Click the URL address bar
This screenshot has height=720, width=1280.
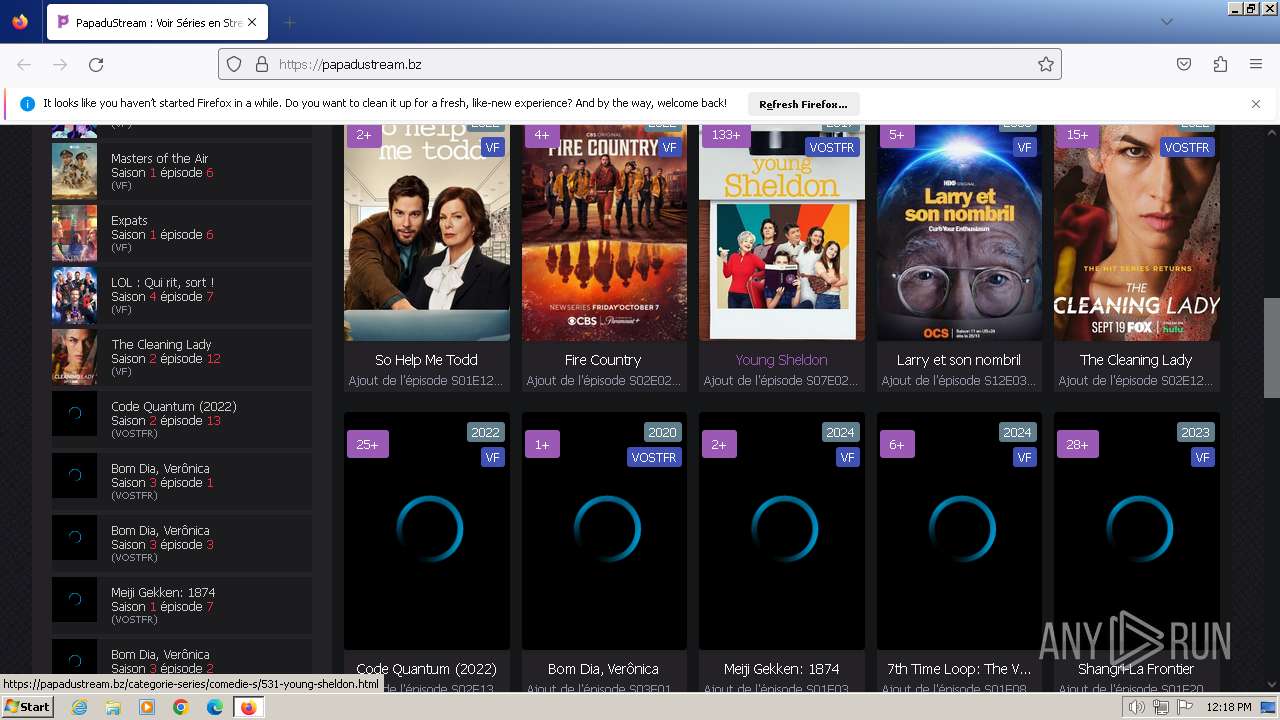point(640,64)
